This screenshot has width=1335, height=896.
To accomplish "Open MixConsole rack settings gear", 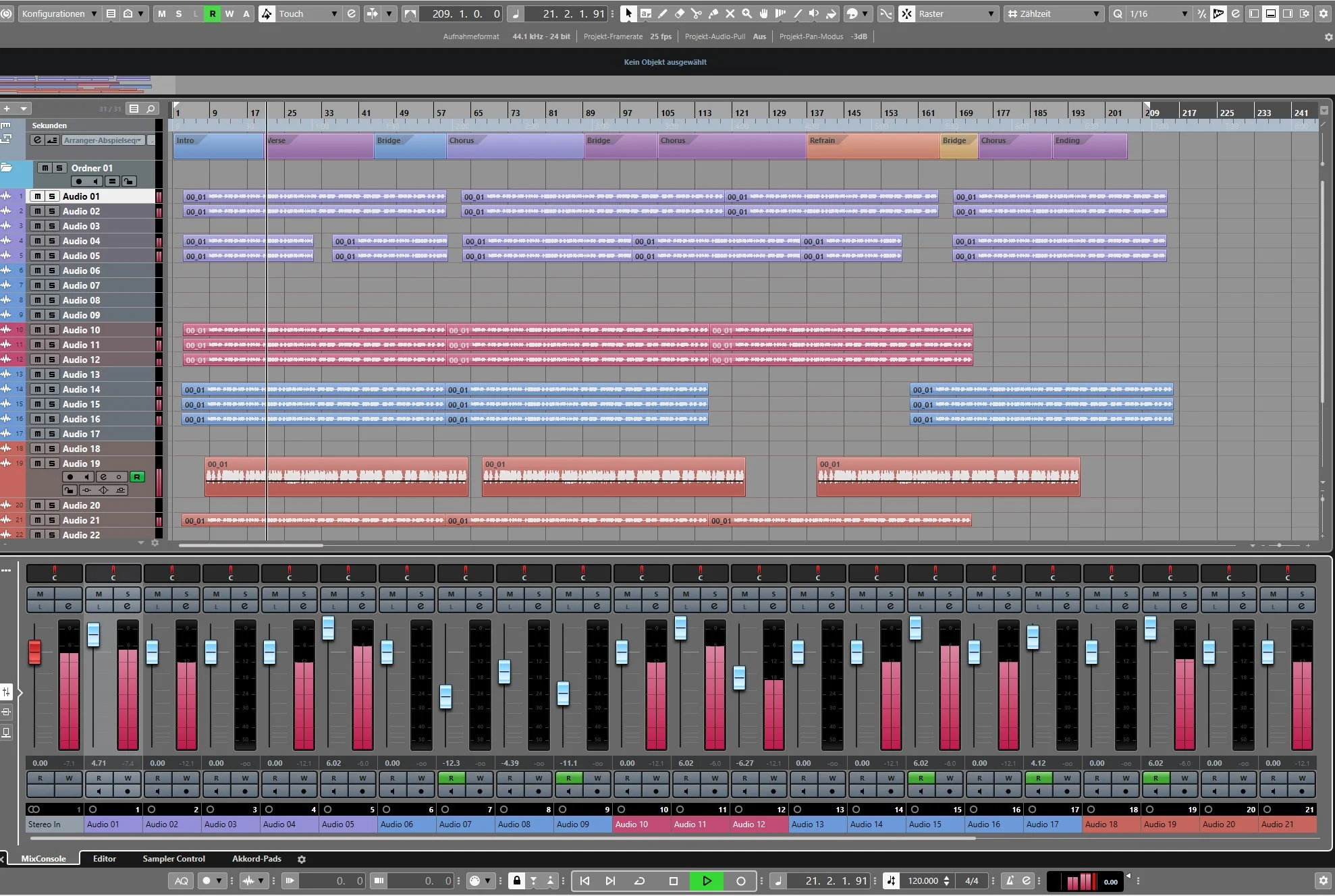I will pos(302,859).
